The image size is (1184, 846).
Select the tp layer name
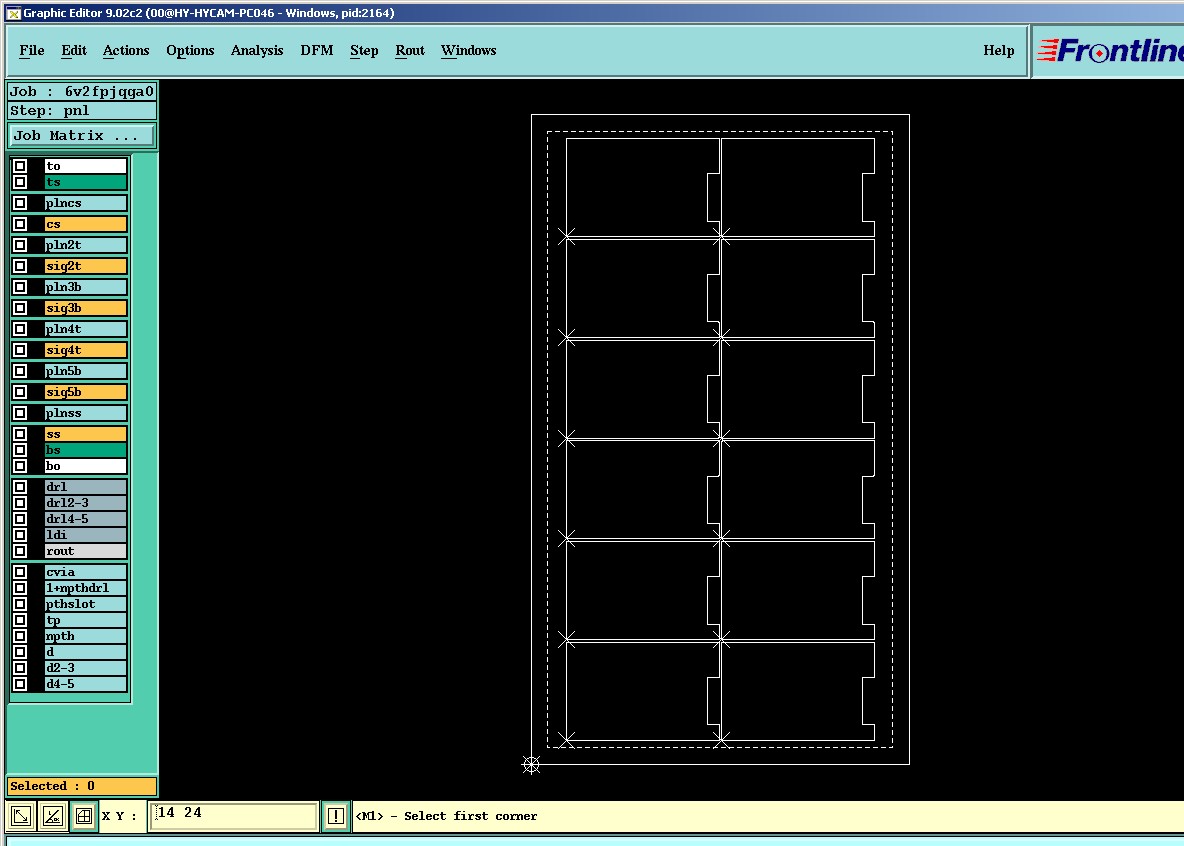click(85, 620)
